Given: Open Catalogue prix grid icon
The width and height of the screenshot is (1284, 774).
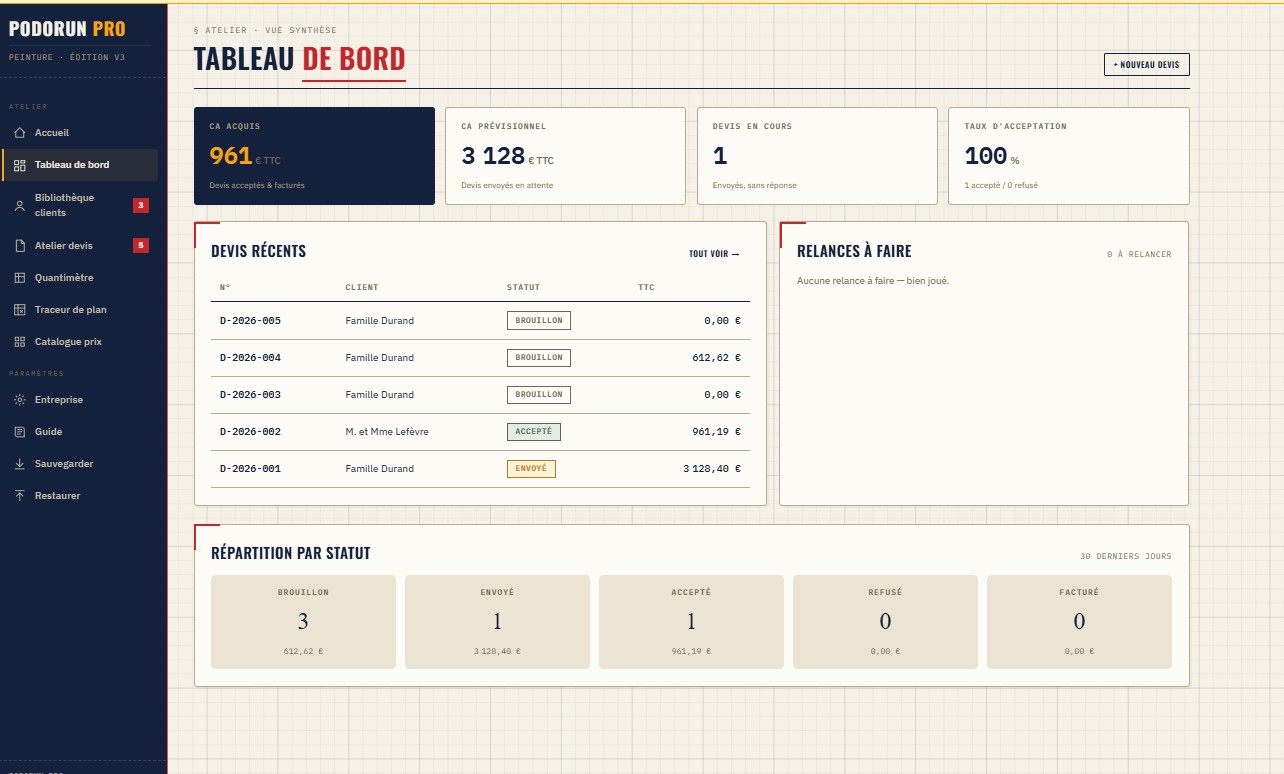Looking at the screenshot, I should pos(20,342).
